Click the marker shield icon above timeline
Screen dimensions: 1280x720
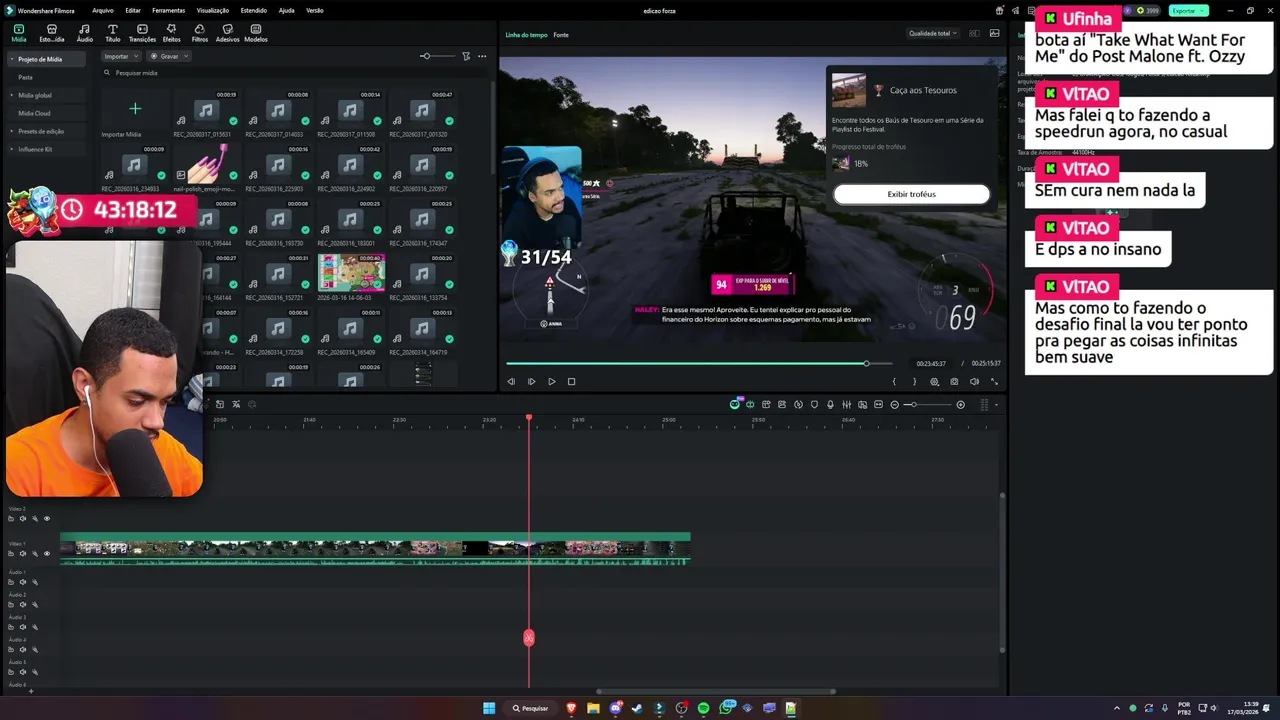(814, 404)
